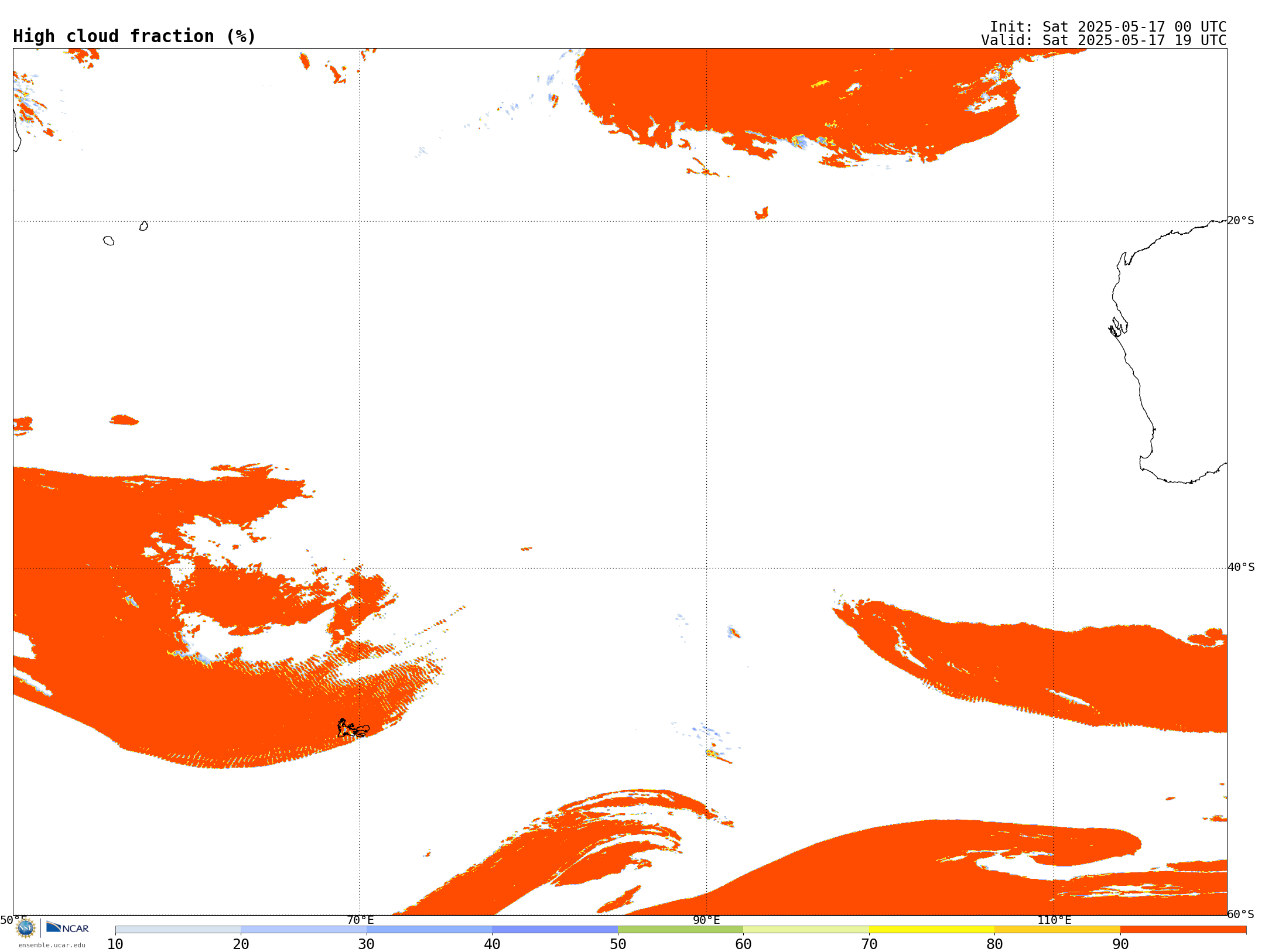Click the 60-70 pale yellow colorbar segment
The image size is (1265, 952).
coord(806,930)
